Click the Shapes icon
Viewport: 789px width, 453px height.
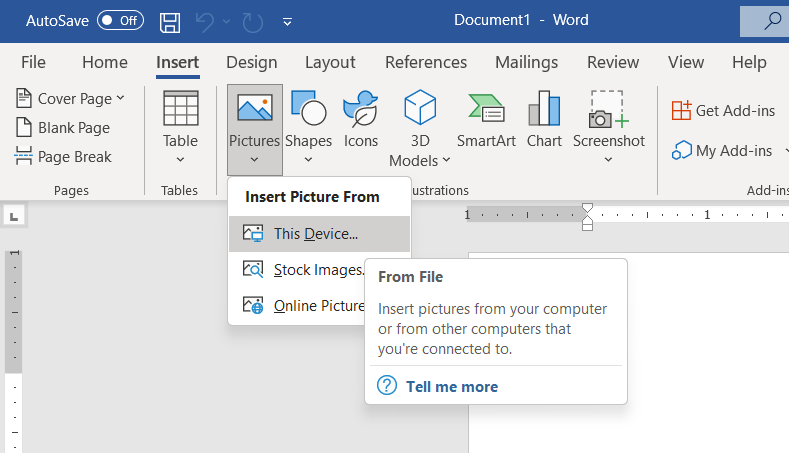(308, 108)
